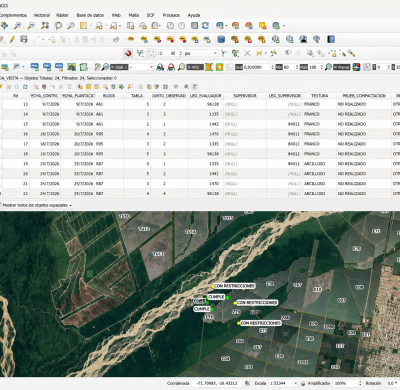Image resolution: width=400 pixels, height=390 pixels.
Task: Open the Malla menu
Action: (134, 15)
